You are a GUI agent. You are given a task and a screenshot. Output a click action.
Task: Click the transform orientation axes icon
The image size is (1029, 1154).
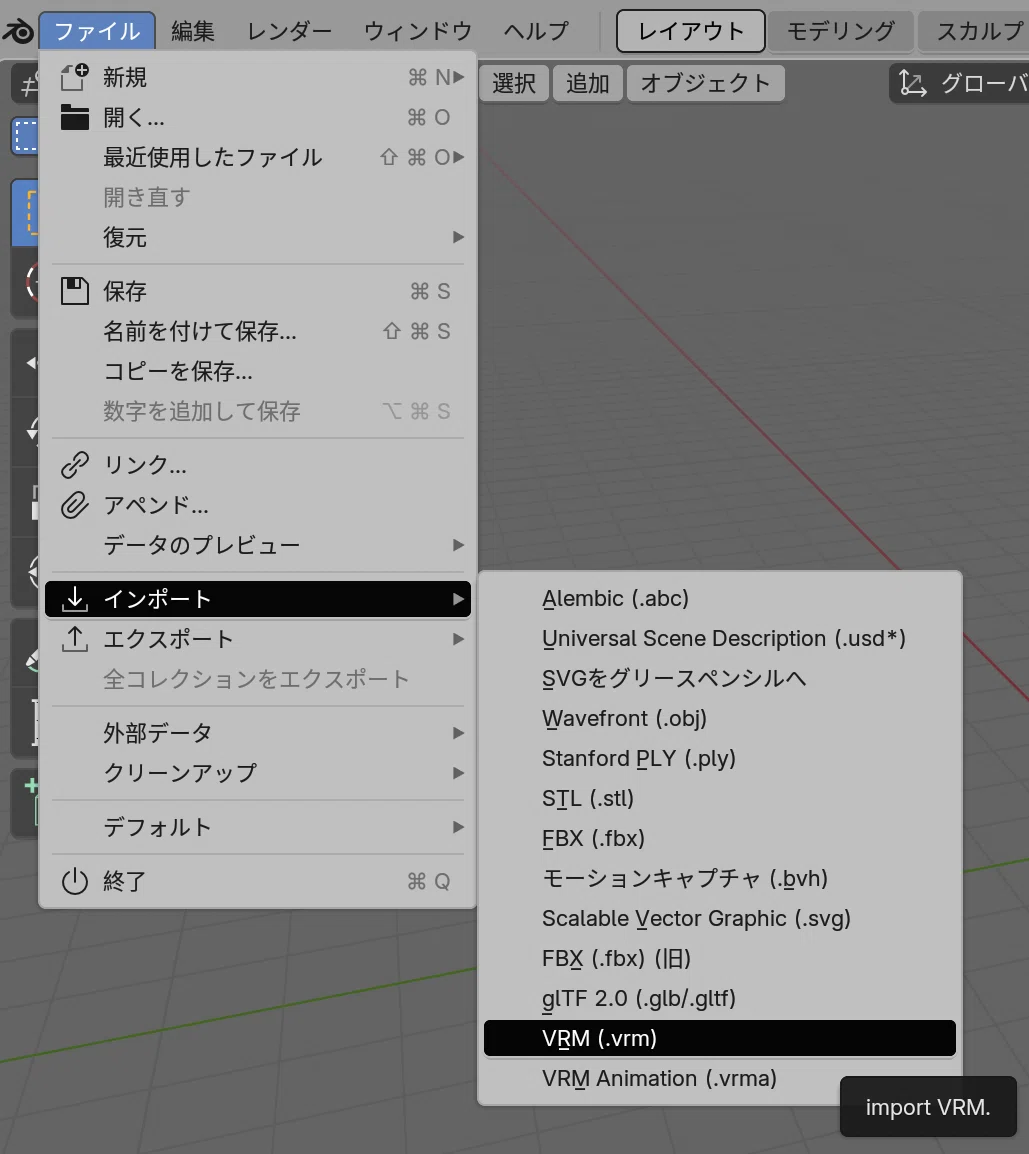pos(913,83)
